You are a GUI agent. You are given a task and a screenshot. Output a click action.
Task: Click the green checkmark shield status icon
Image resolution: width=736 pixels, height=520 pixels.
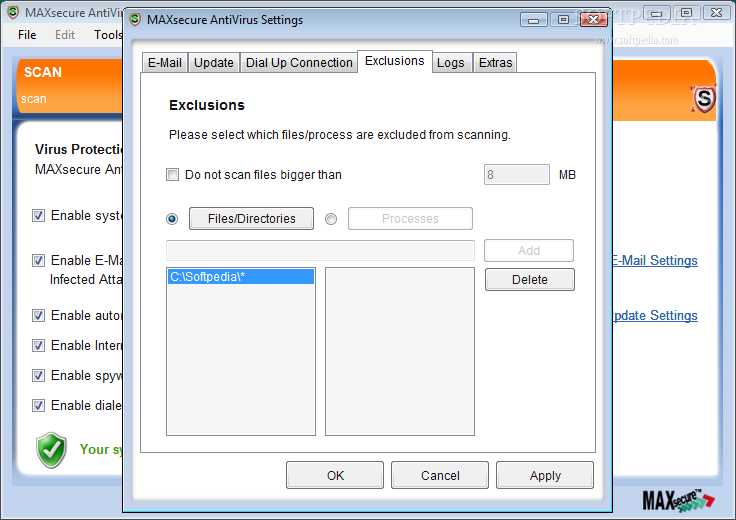click(x=52, y=450)
